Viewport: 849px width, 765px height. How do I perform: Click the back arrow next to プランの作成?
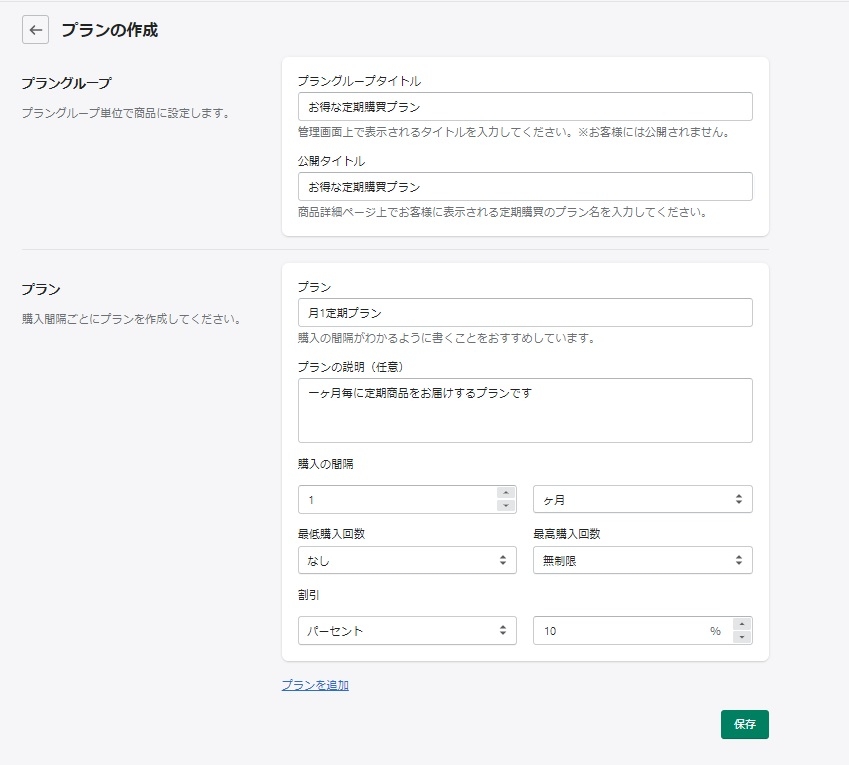tap(35, 30)
